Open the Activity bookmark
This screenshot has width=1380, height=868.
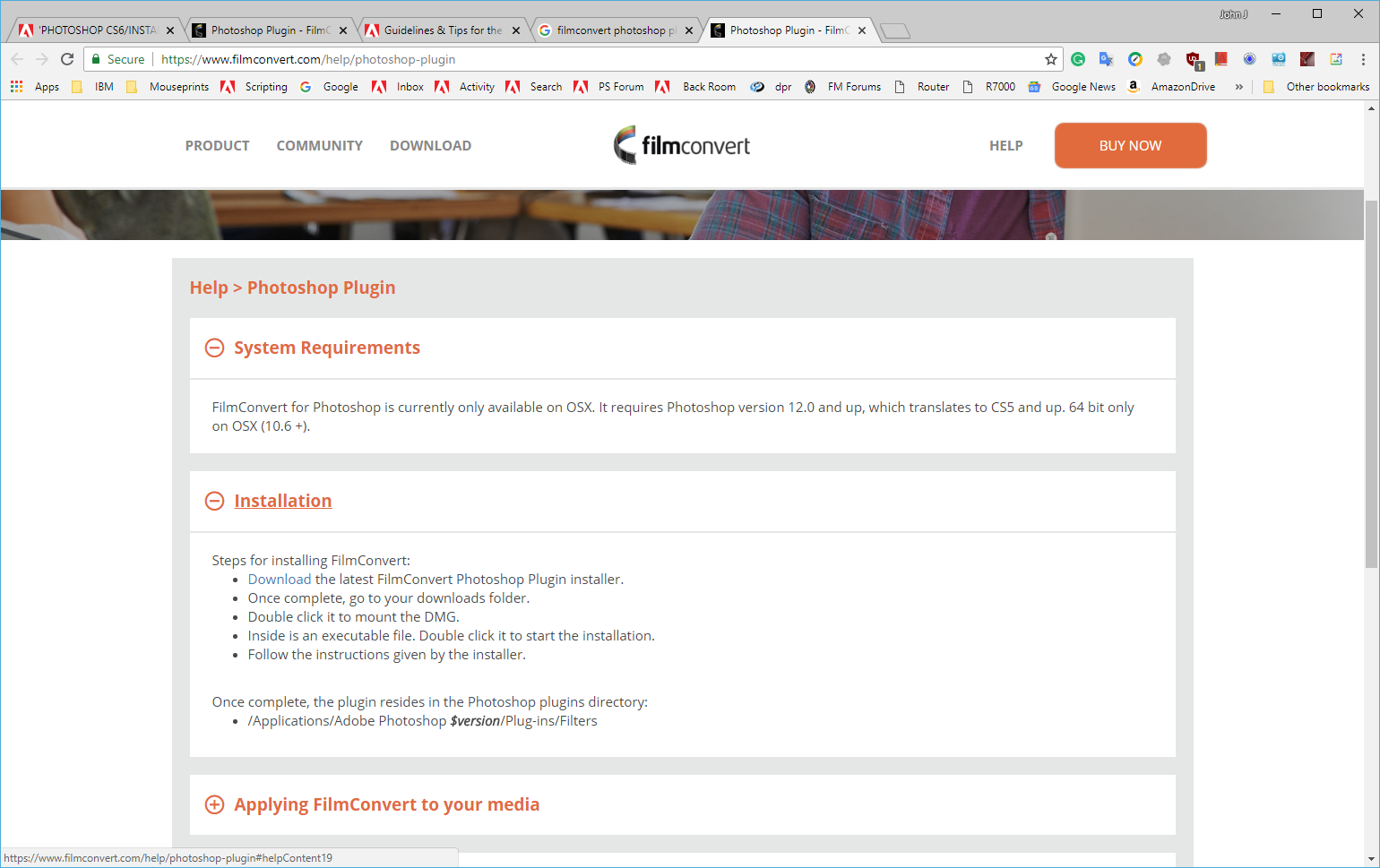coord(464,87)
